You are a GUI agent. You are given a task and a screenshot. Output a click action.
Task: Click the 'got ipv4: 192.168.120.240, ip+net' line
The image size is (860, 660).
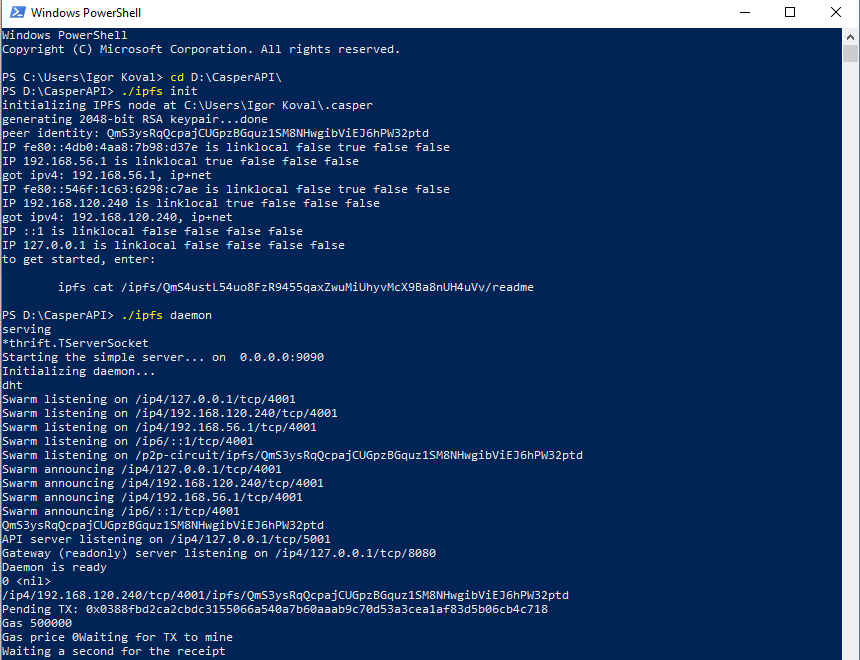click(117, 217)
